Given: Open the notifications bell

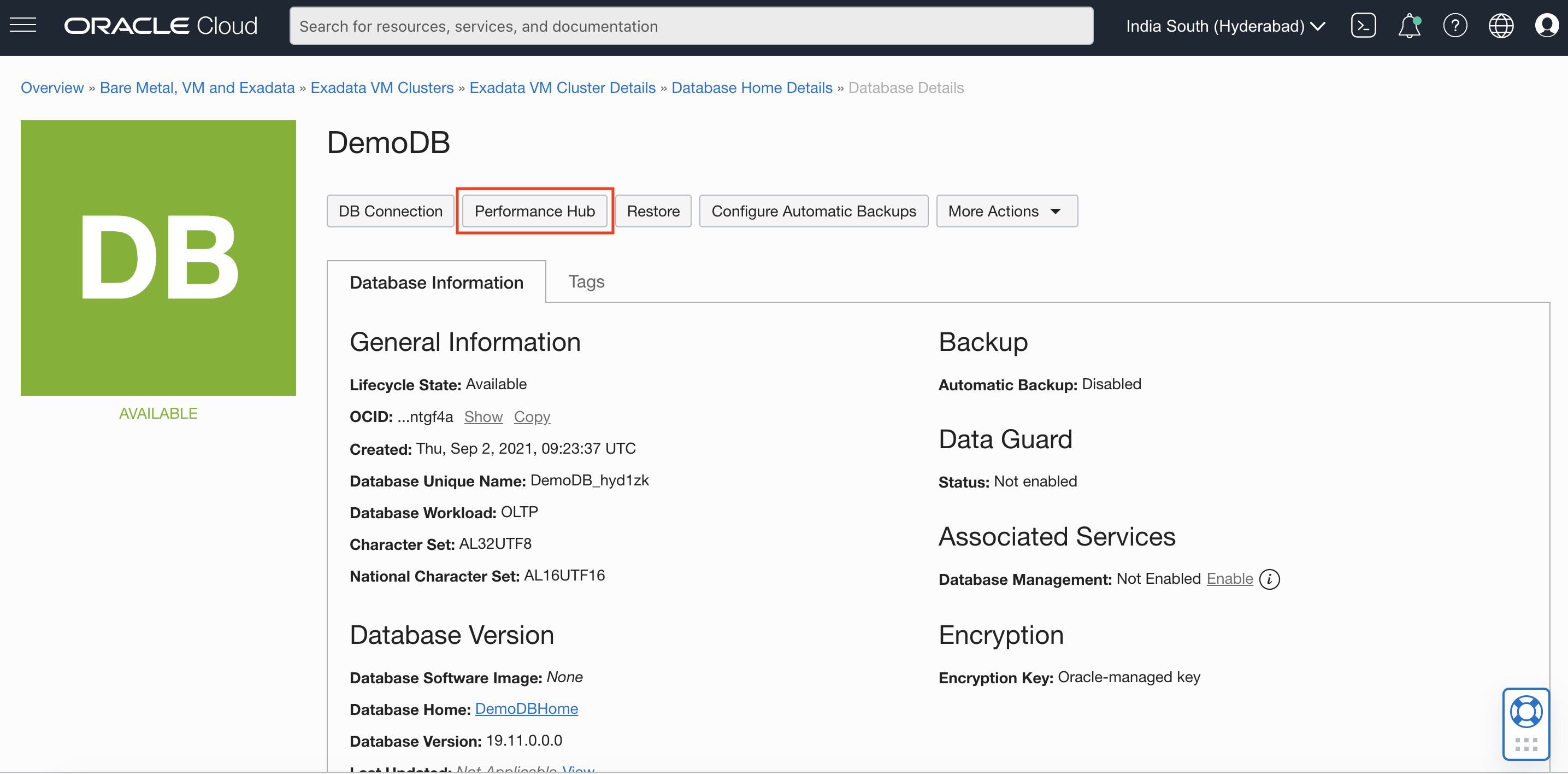Looking at the screenshot, I should point(1408,26).
